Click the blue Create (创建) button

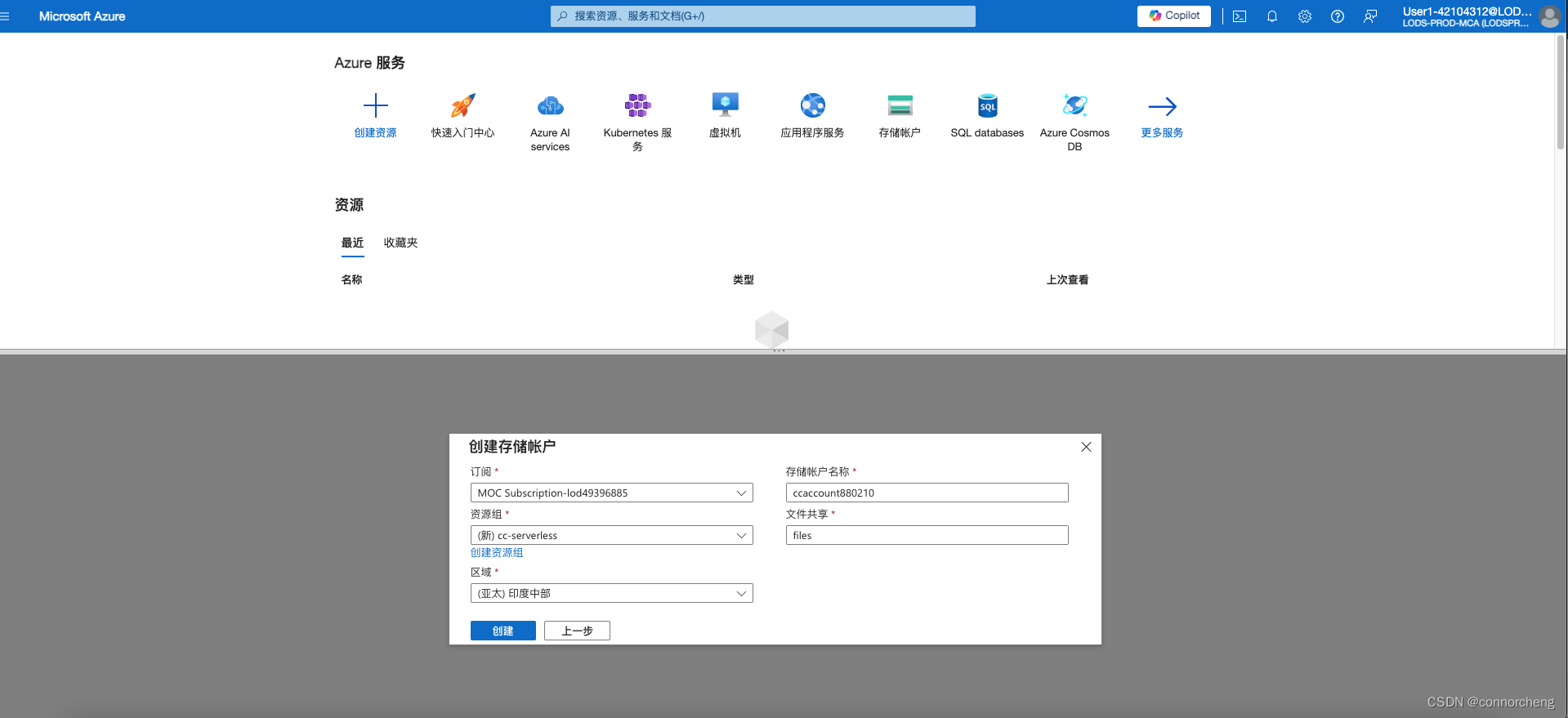click(x=503, y=631)
